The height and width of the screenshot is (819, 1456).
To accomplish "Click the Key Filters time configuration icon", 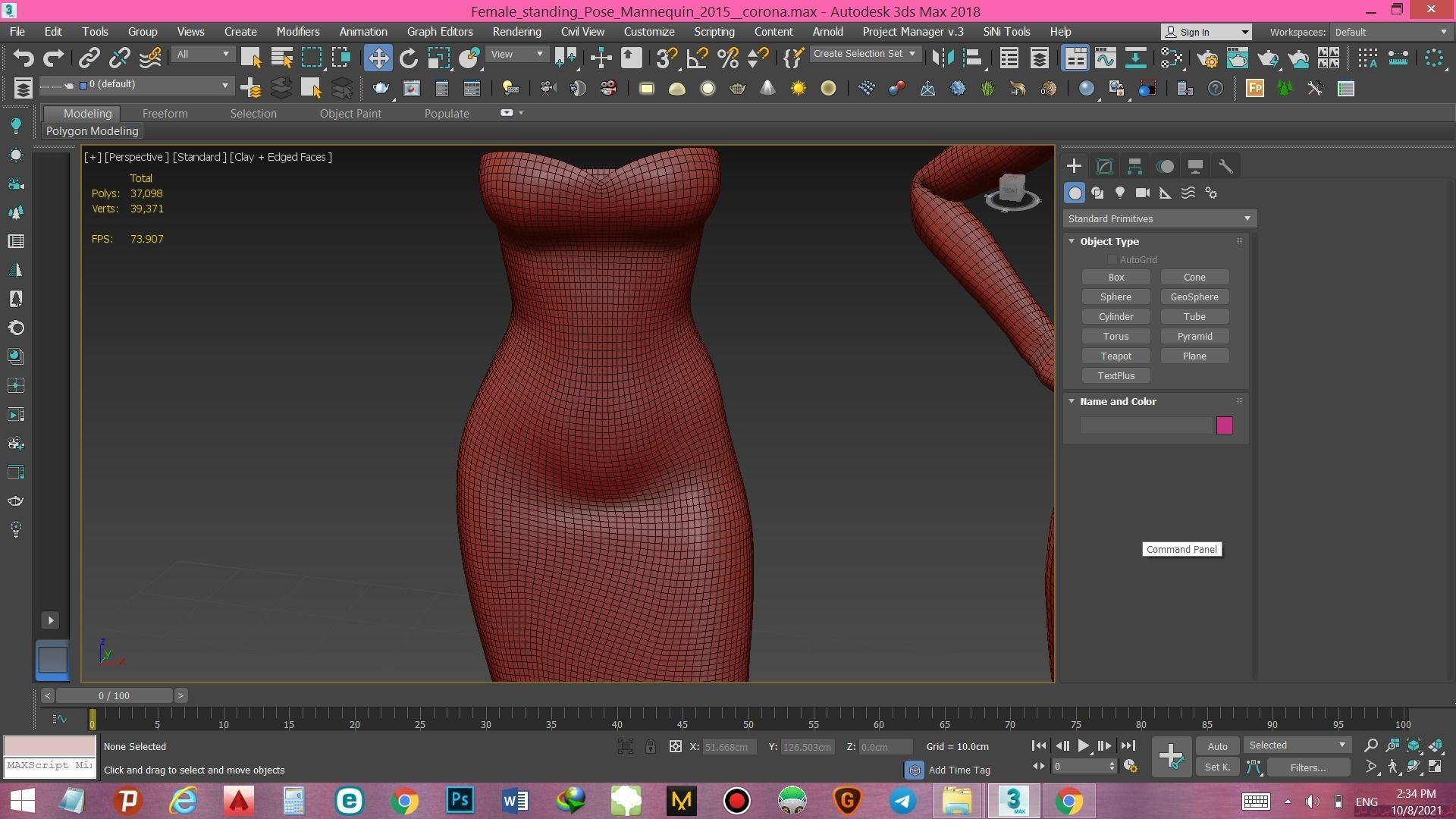I will tap(1130, 767).
